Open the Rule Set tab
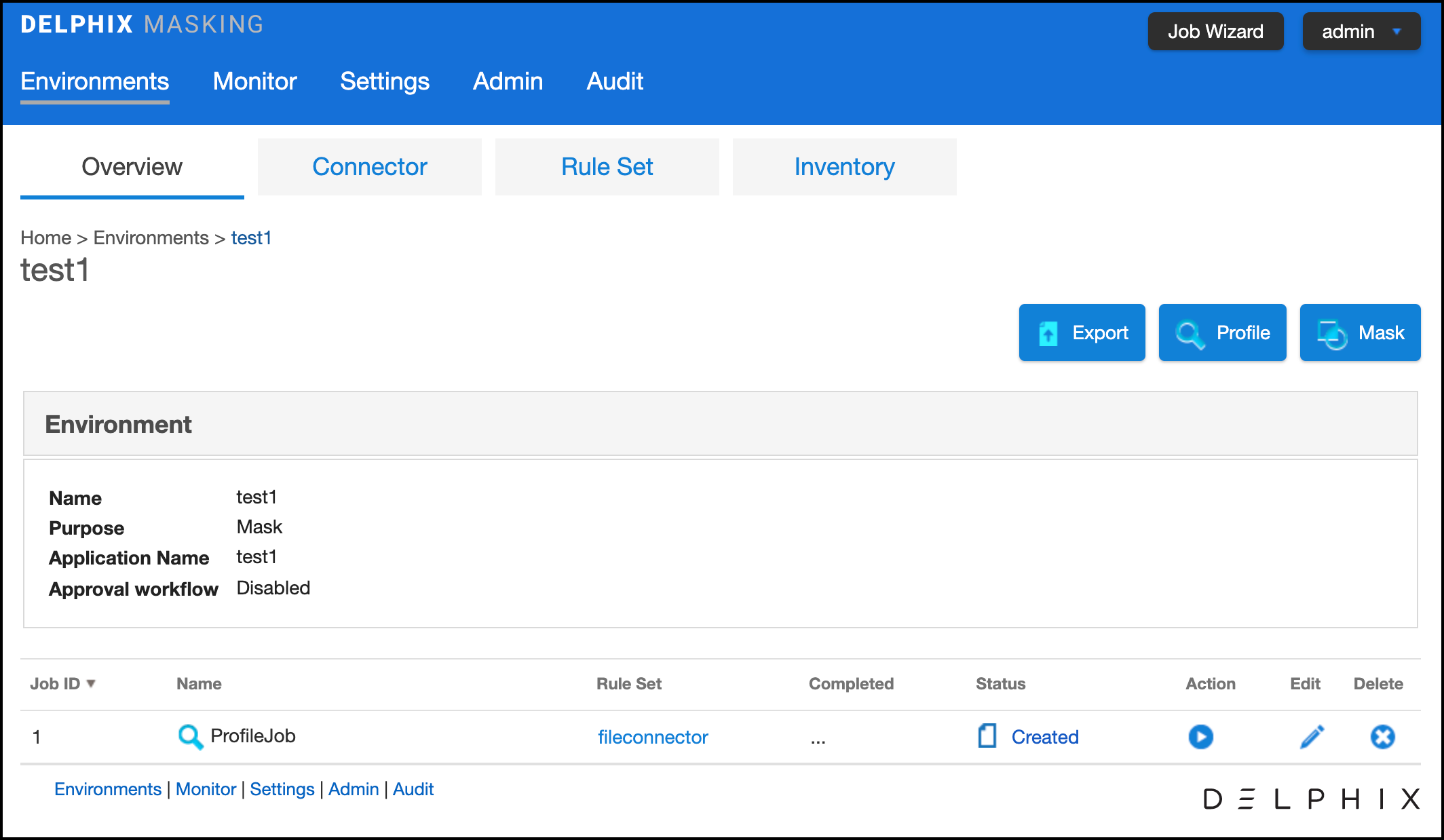Screen dimensions: 1444x840 click(x=607, y=167)
